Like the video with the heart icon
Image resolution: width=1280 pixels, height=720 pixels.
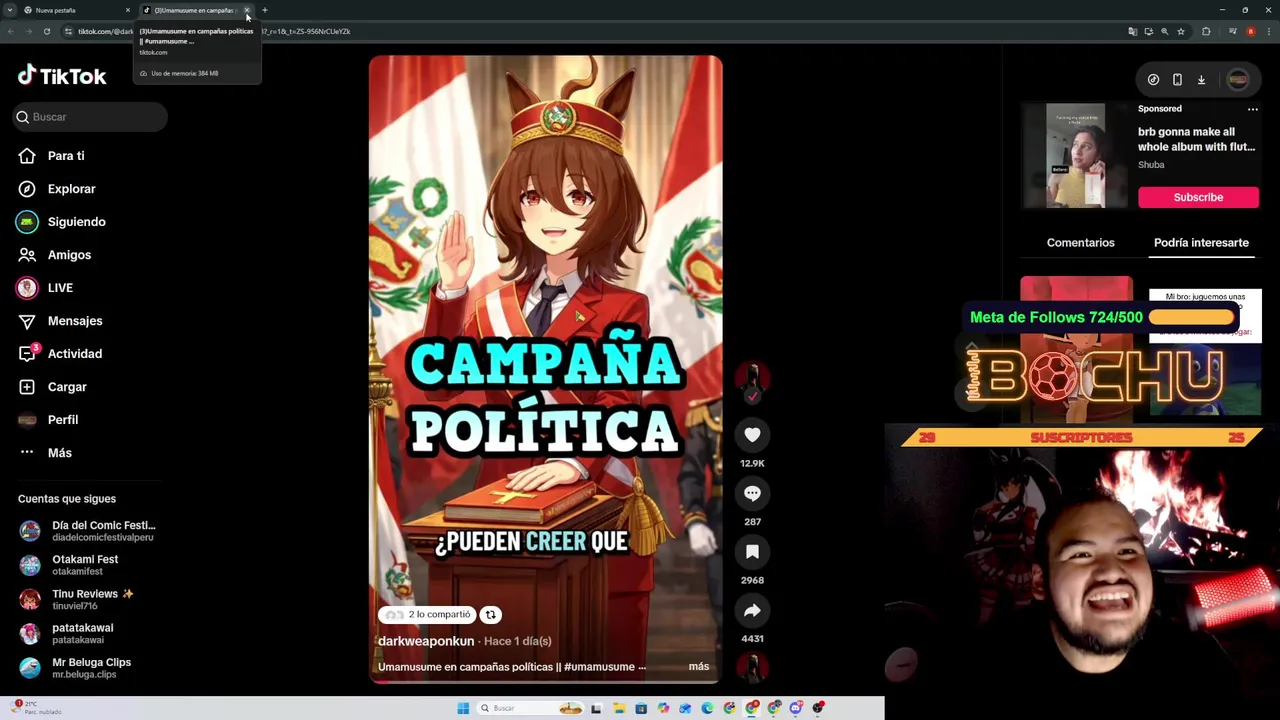coord(752,434)
